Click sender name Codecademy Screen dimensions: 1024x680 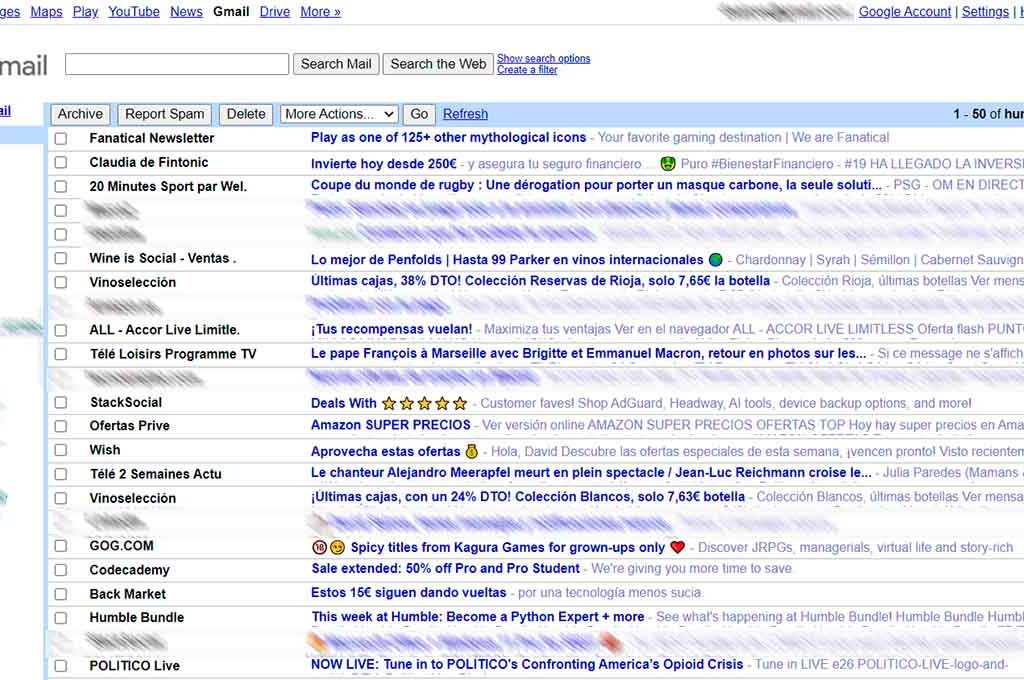click(x=129, y=570)
